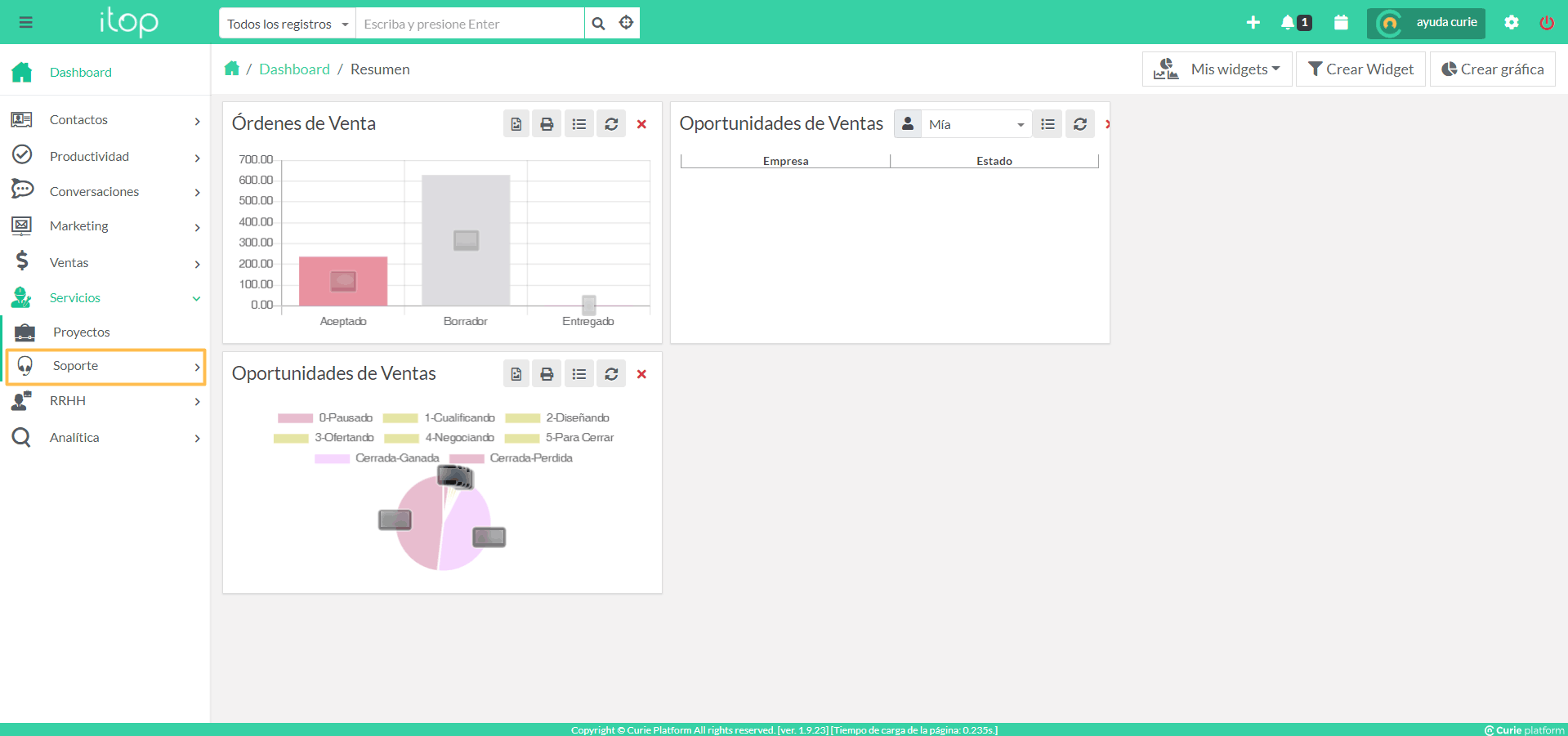Toggle 0-Pausado legend in pie chart
Viewport: 1568px width, 736px height.
pos(325,418)
